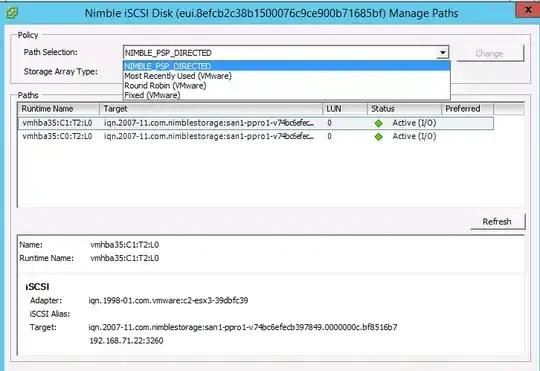Image resolution: width=540 pixels, height=371 pixels.
Task: Open the Path Selection dropdown arrow
Action: click(x=443, y=53)
